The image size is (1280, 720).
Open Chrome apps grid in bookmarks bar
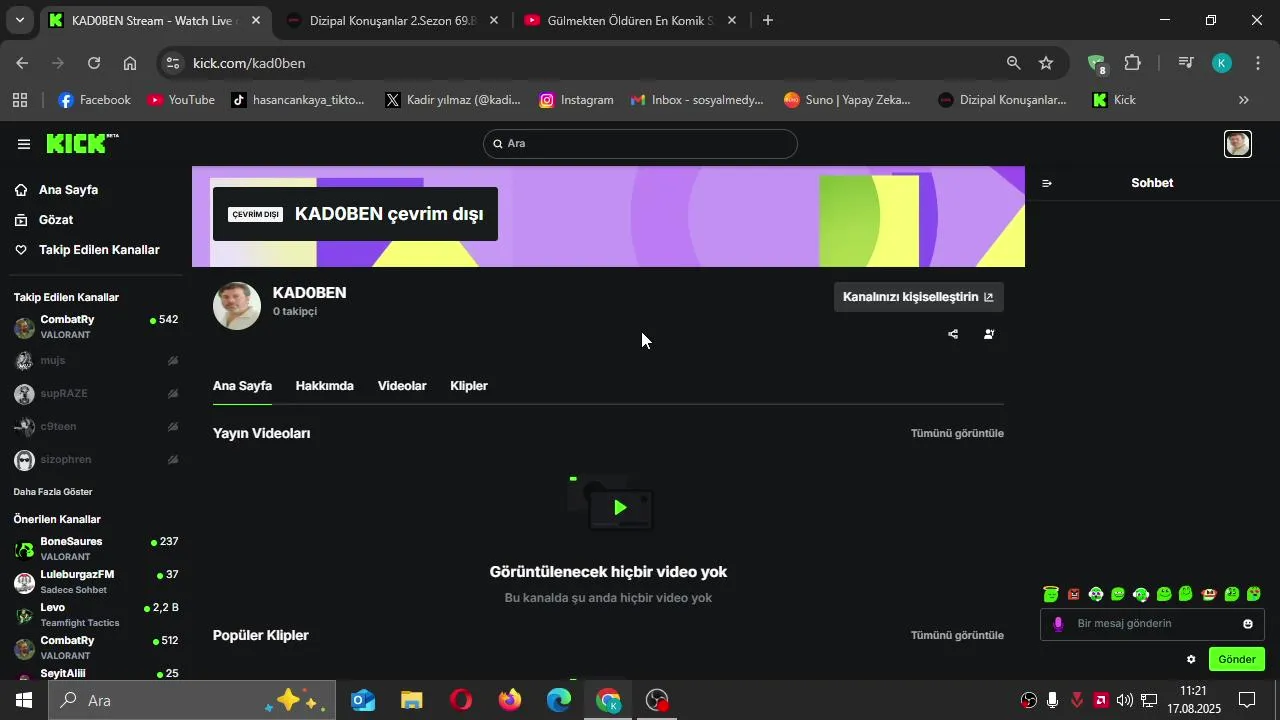[20, 100]
